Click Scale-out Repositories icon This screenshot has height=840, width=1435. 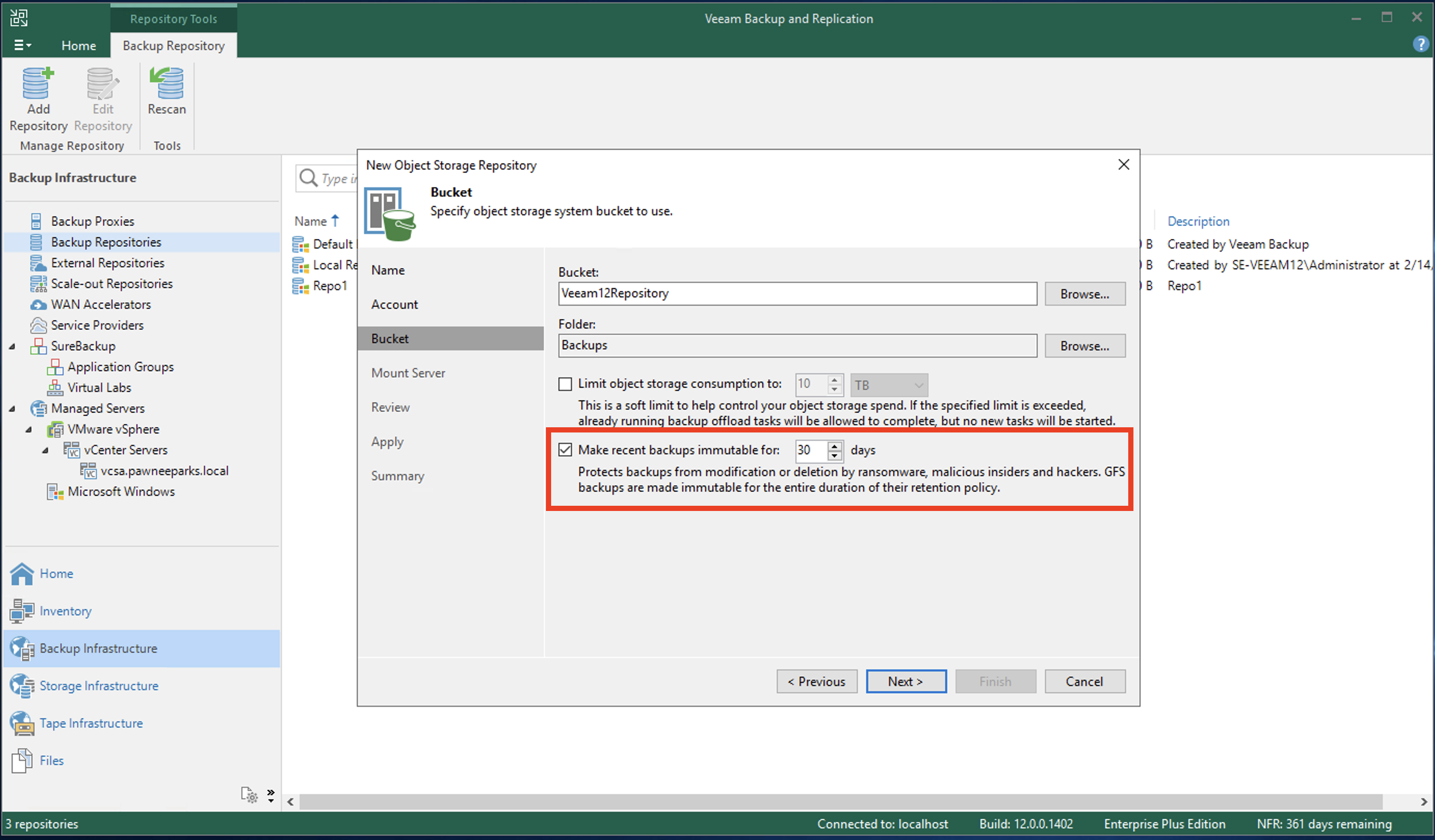point(37,284)
